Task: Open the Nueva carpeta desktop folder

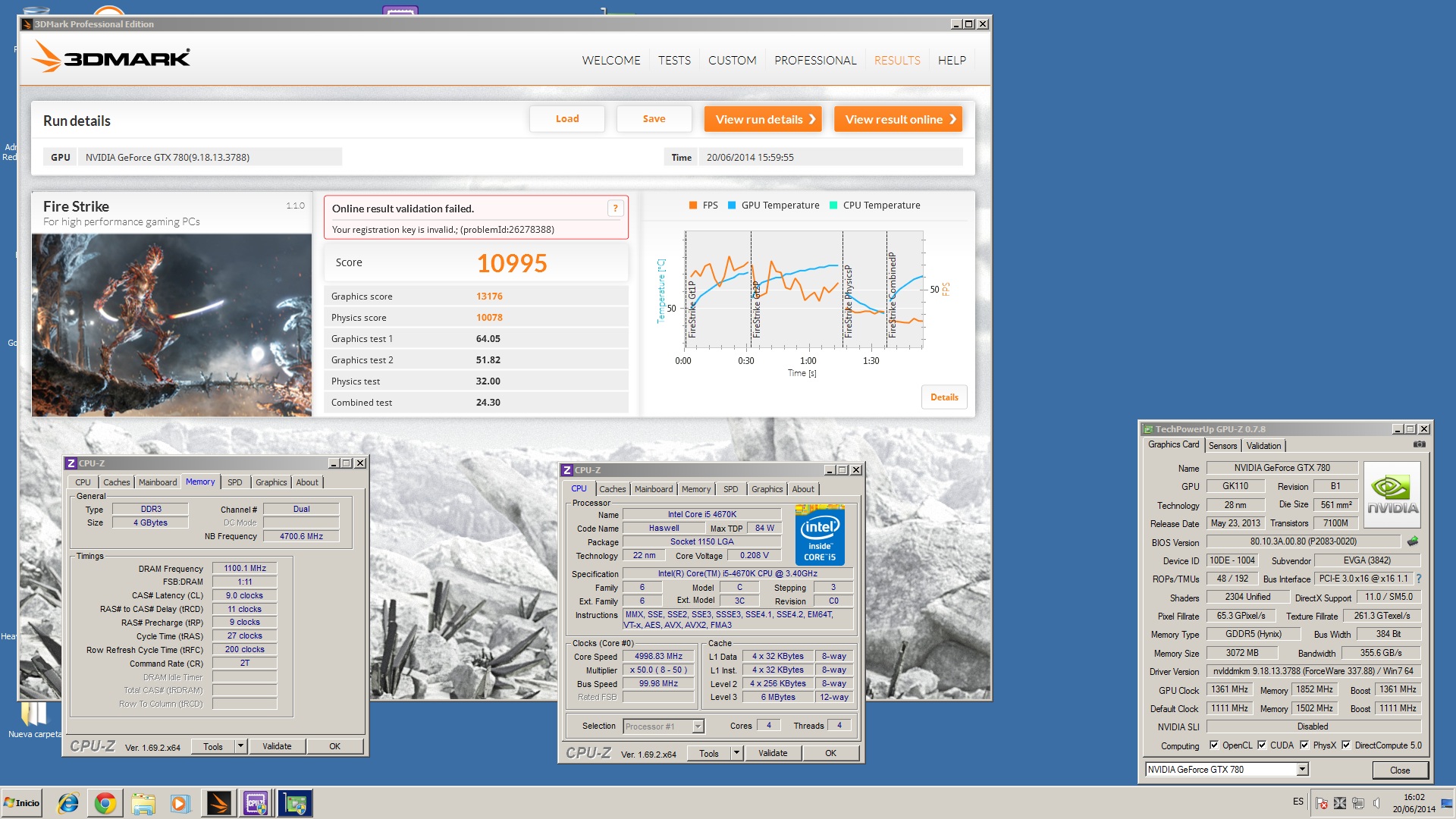Action: tap(34, 719)
